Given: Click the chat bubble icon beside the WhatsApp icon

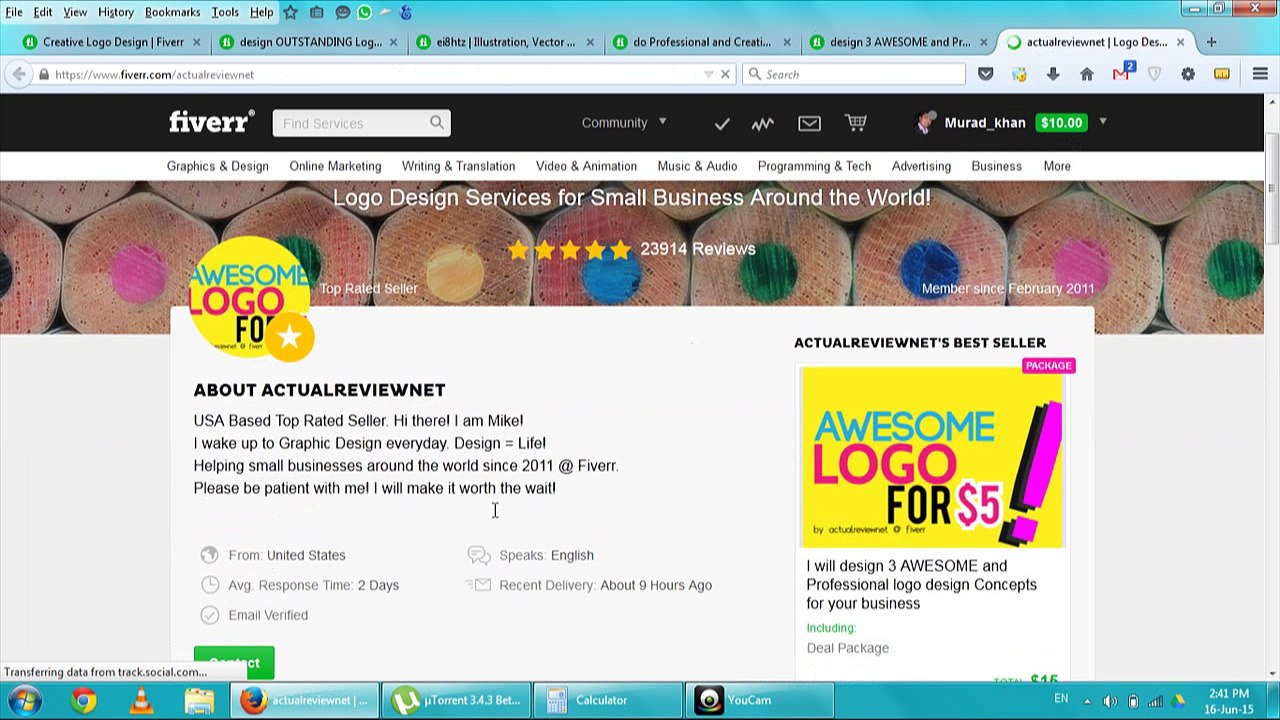Looking at the screenshot, I should (x=343, y=12).
